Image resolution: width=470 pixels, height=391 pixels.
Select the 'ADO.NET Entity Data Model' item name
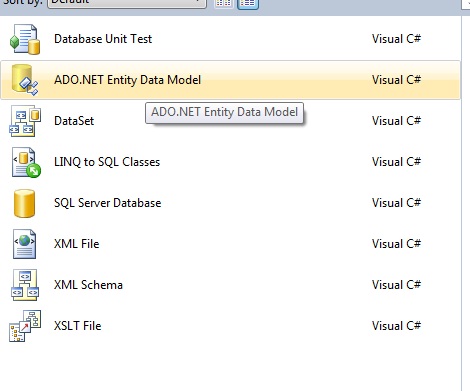128,80
